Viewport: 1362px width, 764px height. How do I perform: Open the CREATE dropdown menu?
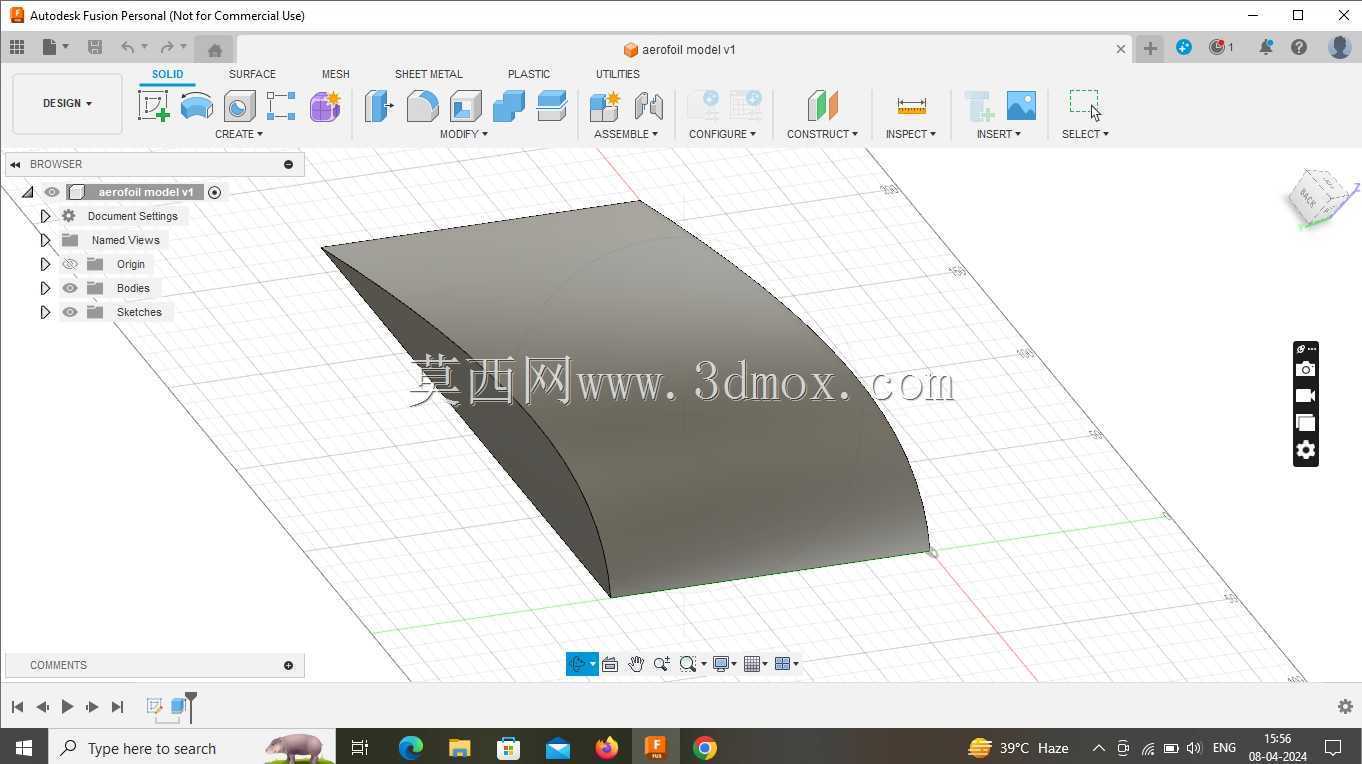pos(239,134)
